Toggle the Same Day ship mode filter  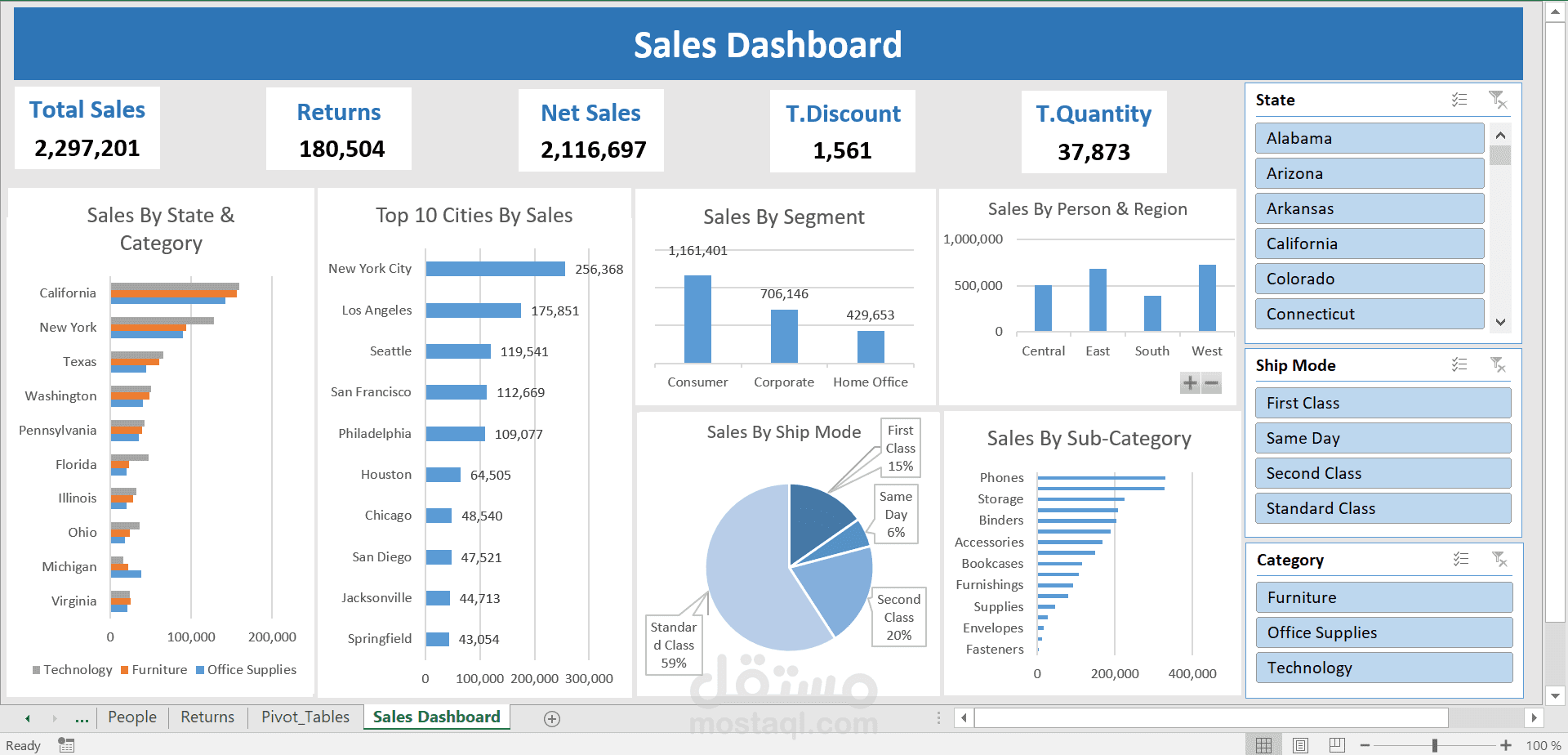1383,438
